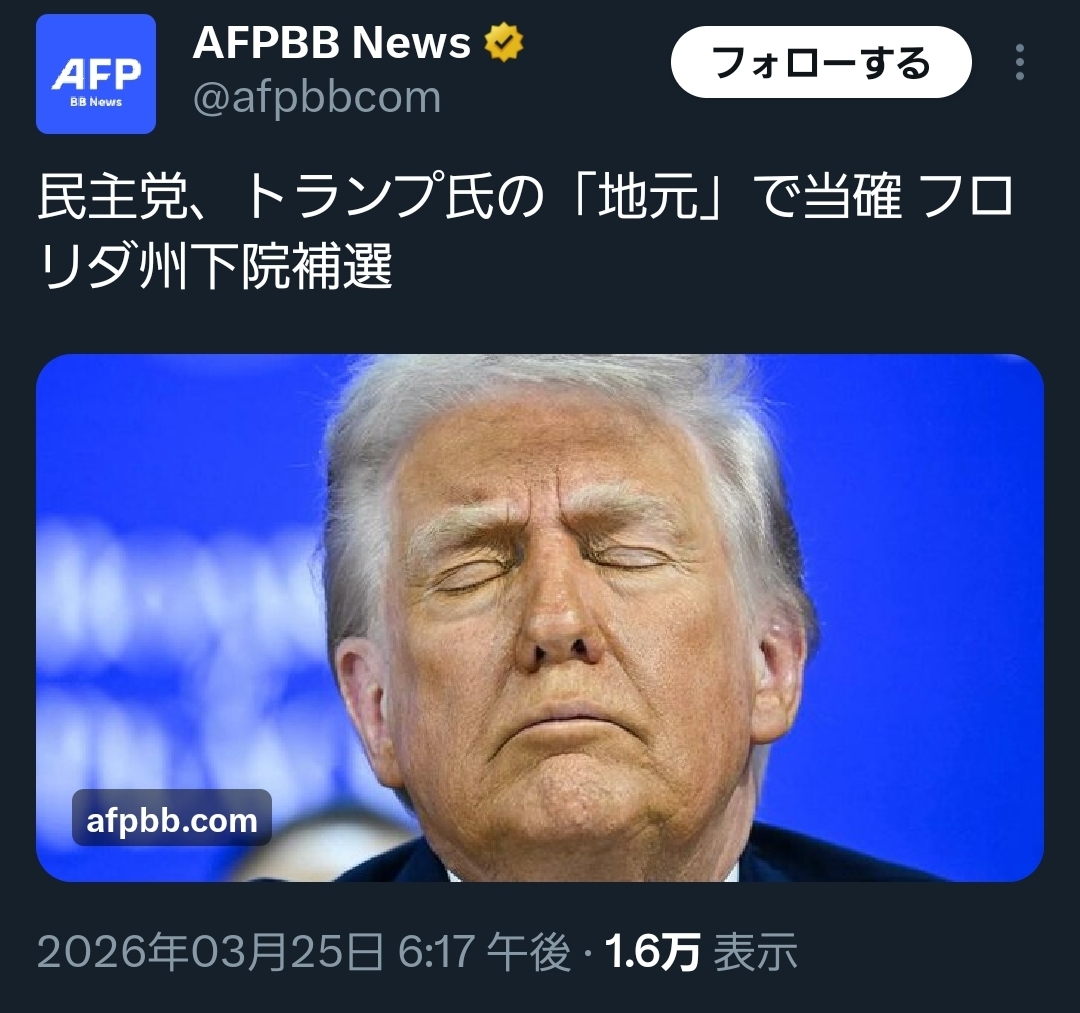Open the AFPBB News display name
The height and width of the screenshot is (1013, 1080).
pyautogui.click(x=331, y=42)
